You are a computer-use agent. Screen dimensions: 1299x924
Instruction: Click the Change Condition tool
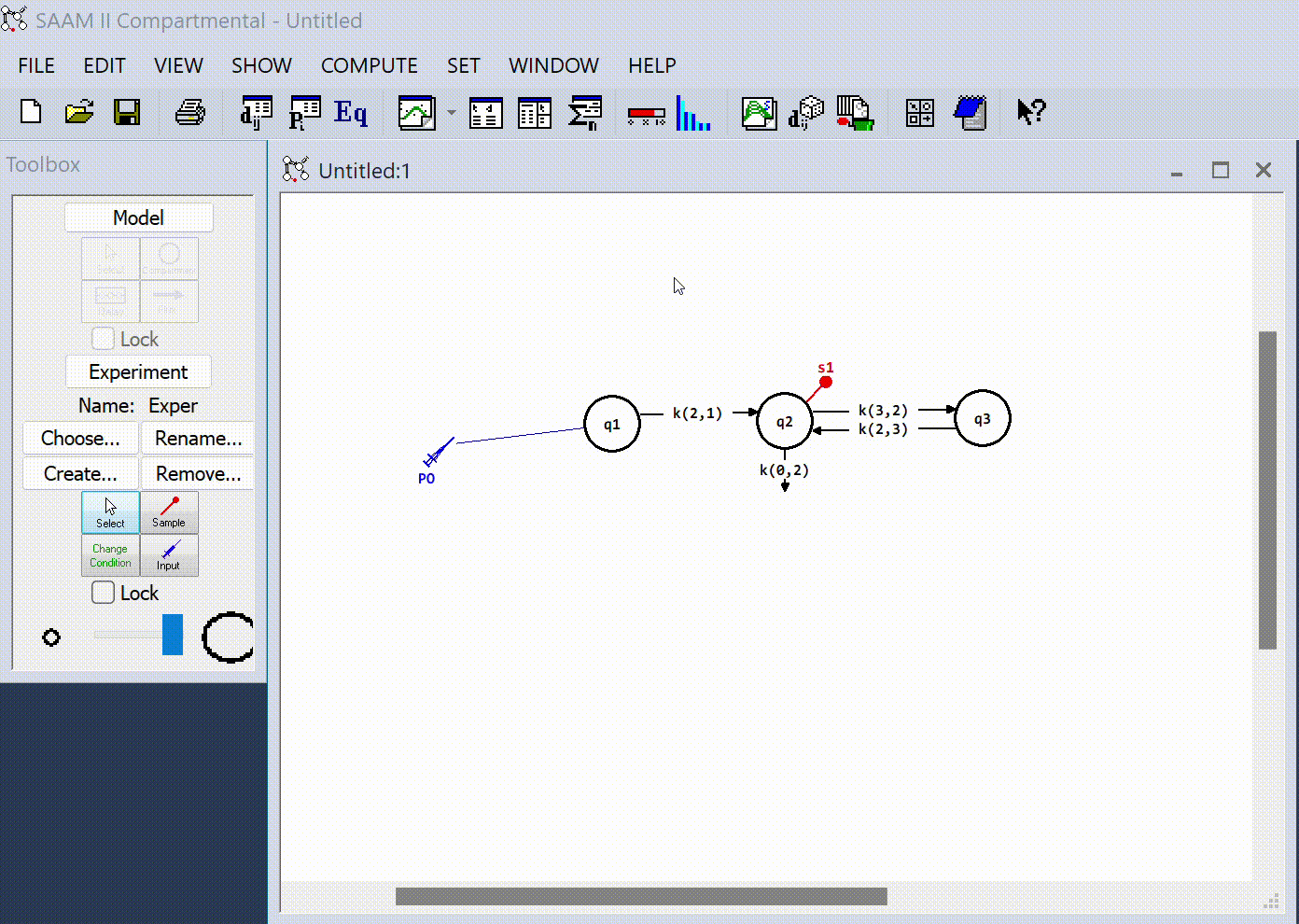110,554
